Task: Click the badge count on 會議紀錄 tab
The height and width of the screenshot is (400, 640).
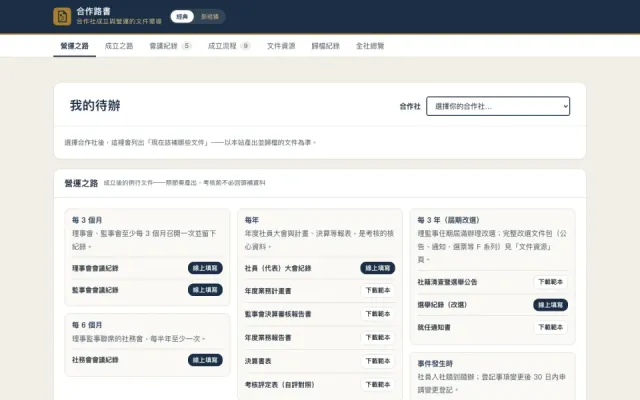Action: 187,46
